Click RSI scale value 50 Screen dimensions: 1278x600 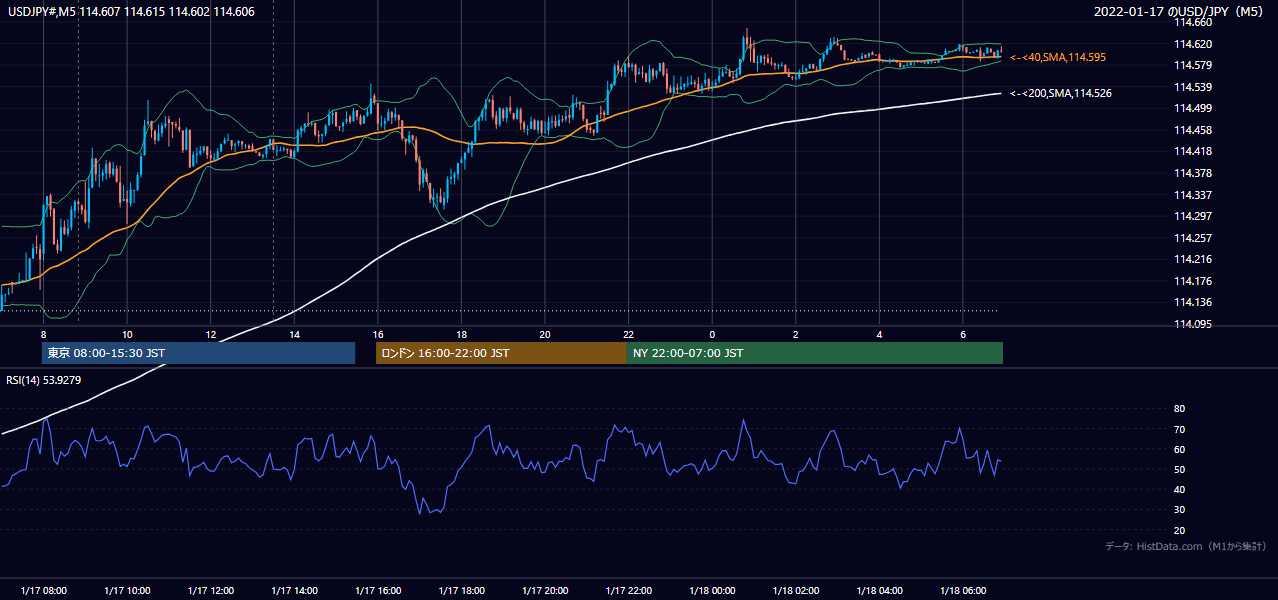(x=1179, y=469)
